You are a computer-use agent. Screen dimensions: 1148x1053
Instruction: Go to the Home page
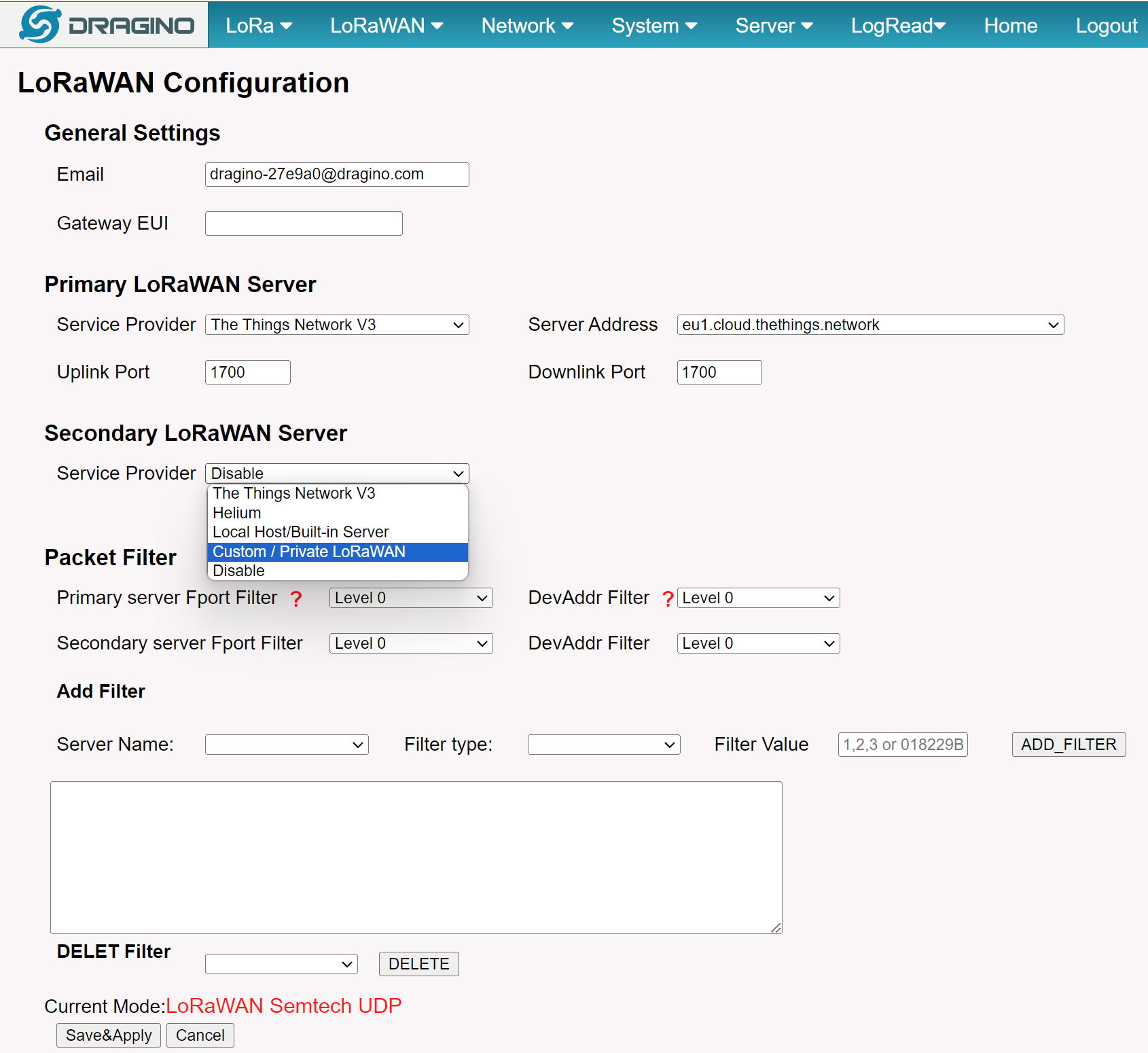pos(1010,25)
